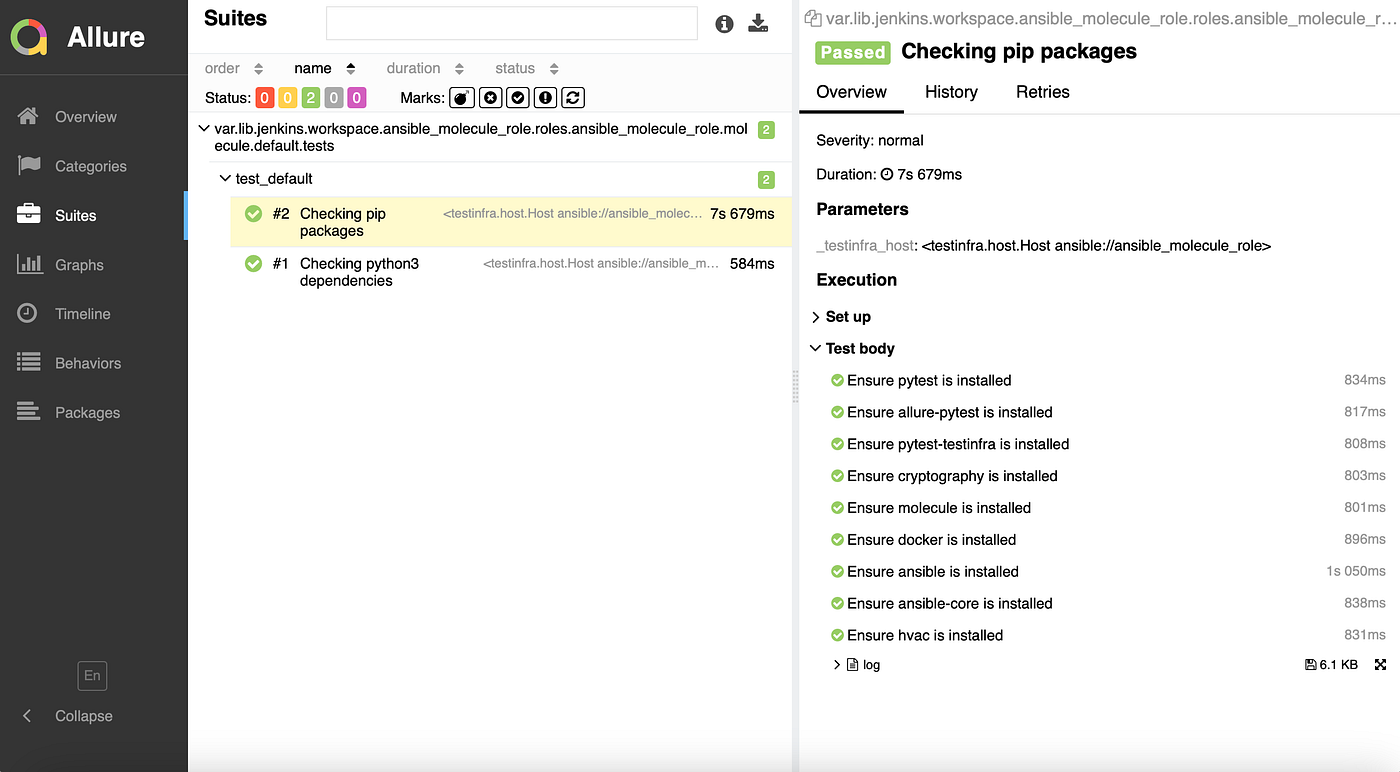Viewport: 1400px width, 772px height.
Task: Switch to the Retries tab
Action: 1042,91
